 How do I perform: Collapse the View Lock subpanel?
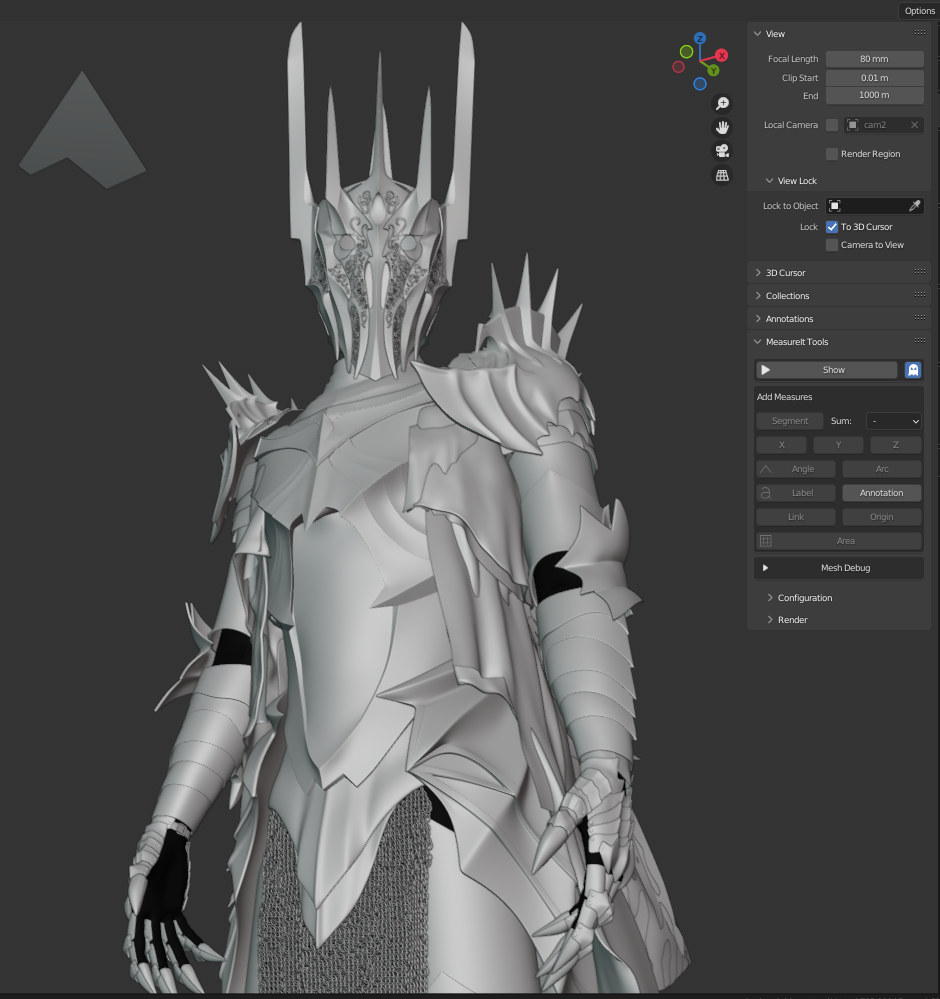[769, 181]
